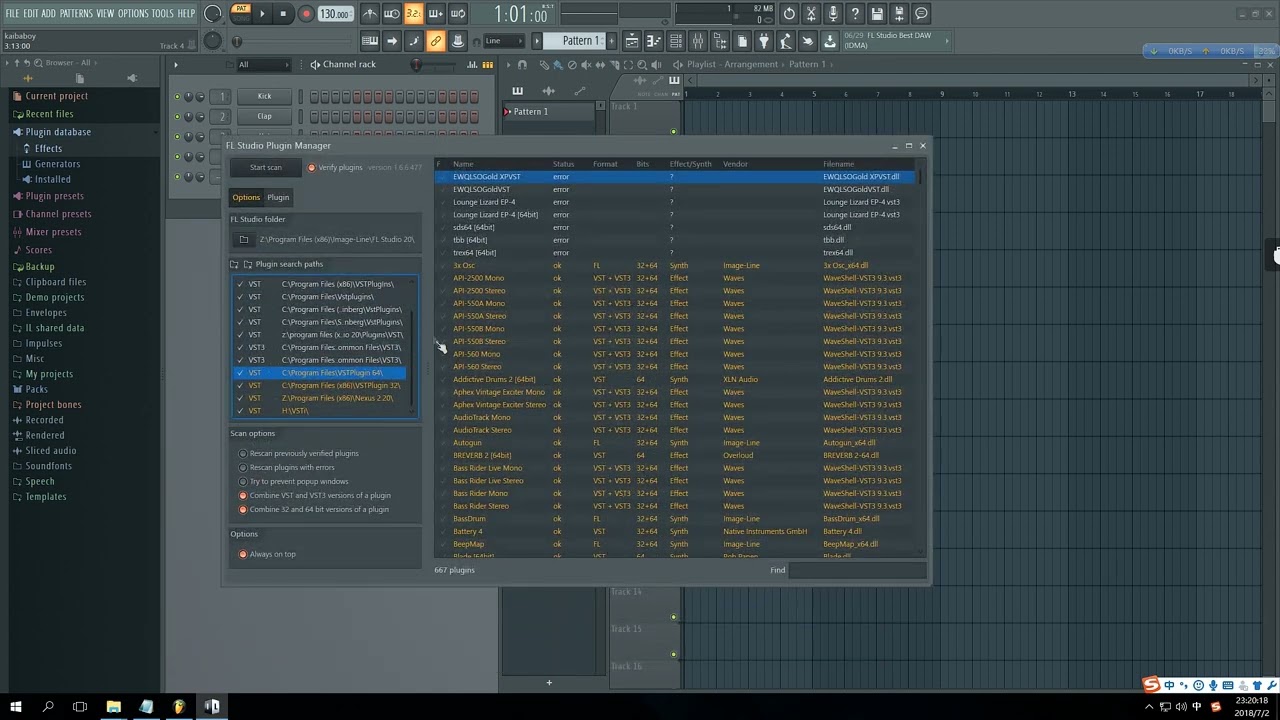Open the Line snap dropdown
Viewport: 1280px width, 720px height.
(x=503, y=41)
